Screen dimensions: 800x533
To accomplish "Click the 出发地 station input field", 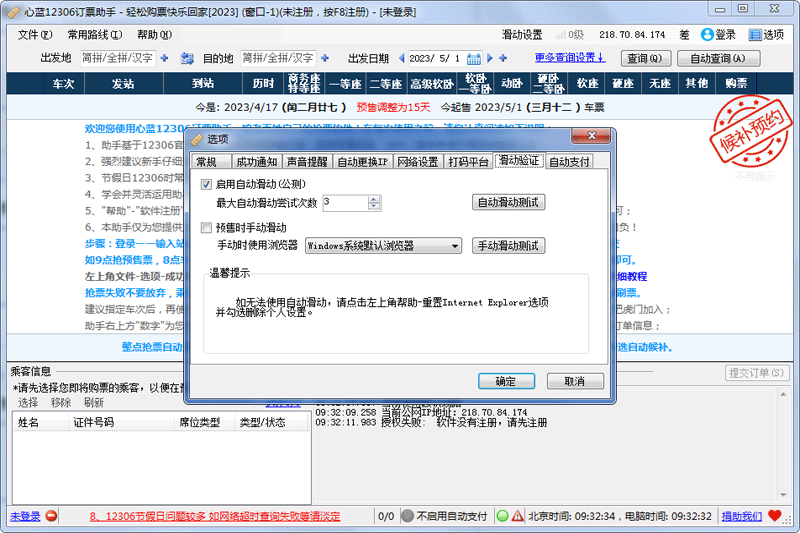I will (117, 58).
